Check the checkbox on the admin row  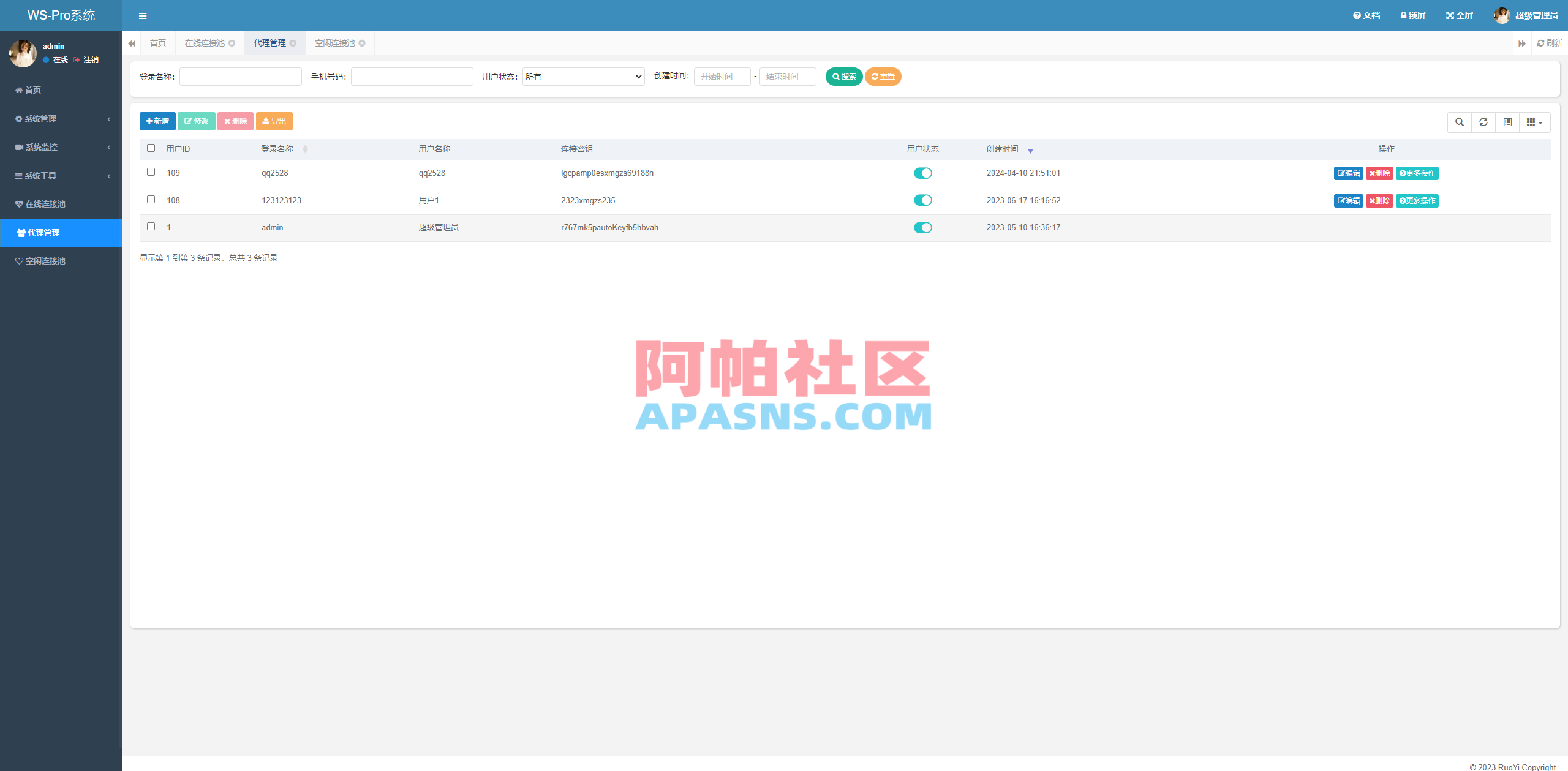click(151, 227)
